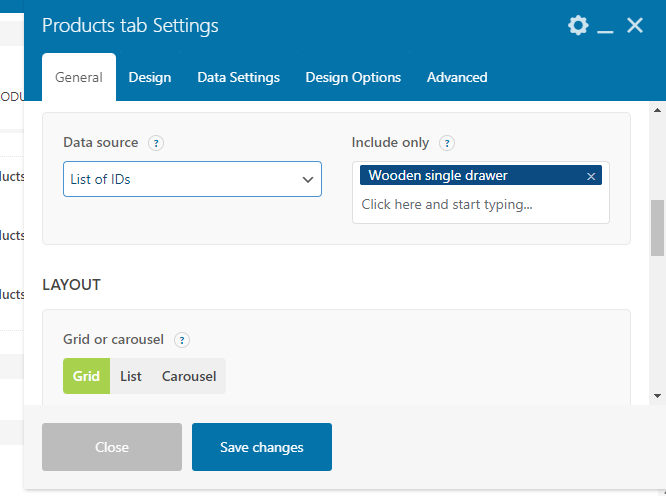The width and height of the screenshot is (666, 496).
Task: Select the General tab
Action: 79,77
